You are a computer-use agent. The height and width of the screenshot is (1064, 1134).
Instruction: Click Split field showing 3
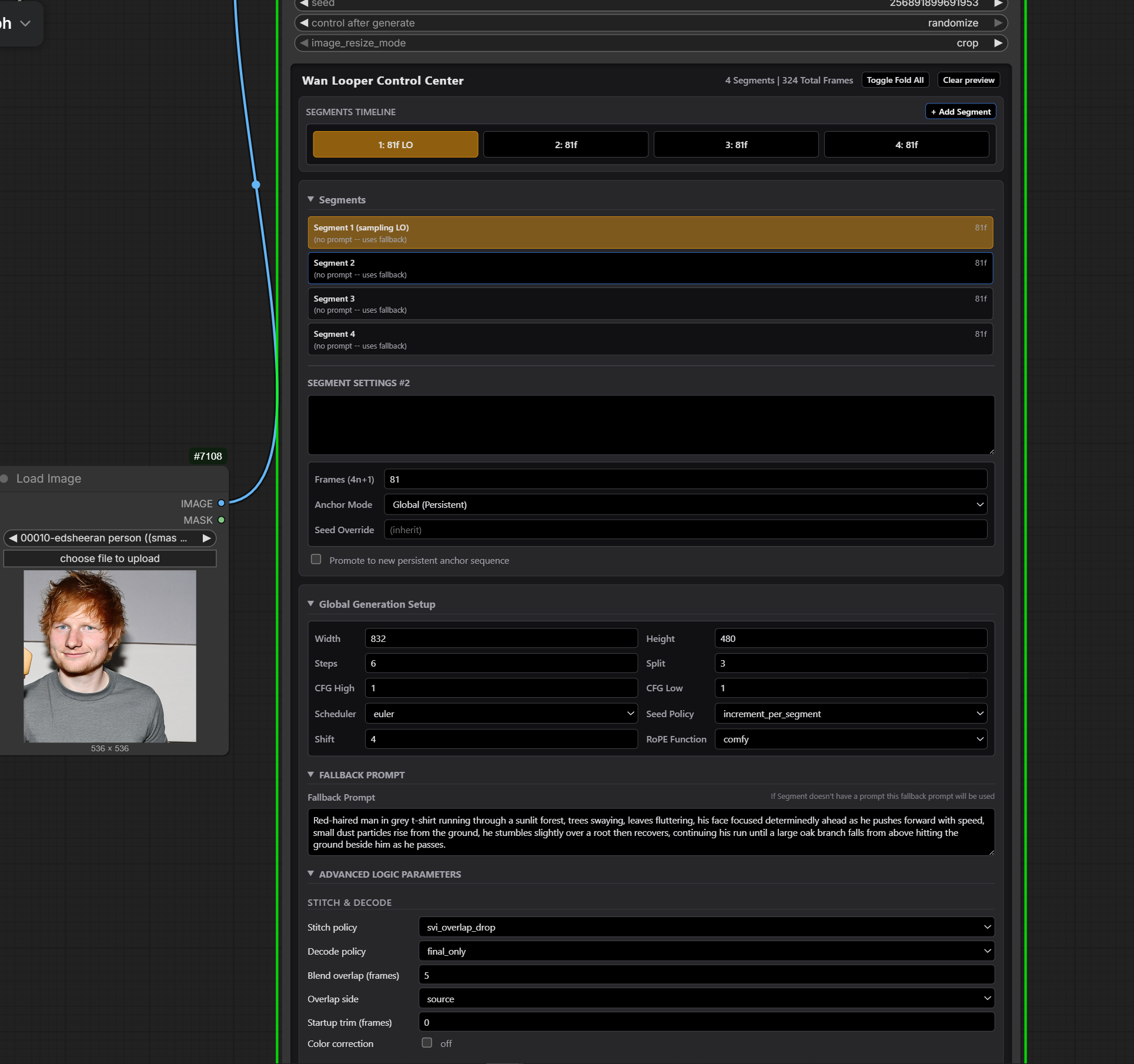(851, 663)
